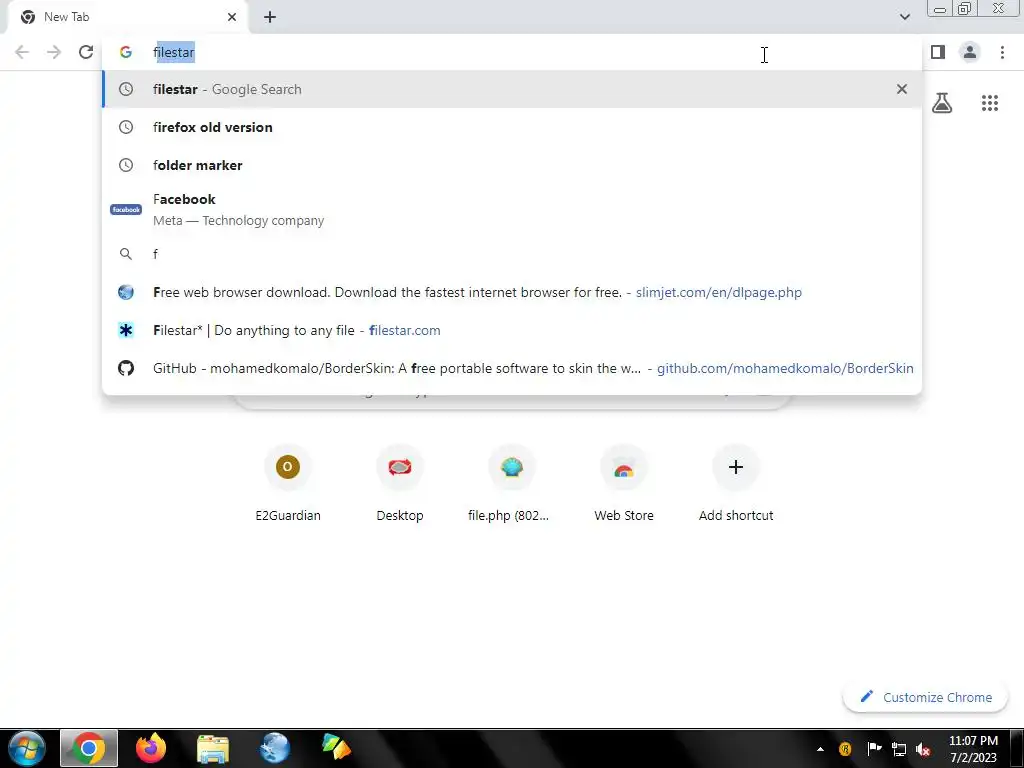Open the profile avatar button

point(970,52)
